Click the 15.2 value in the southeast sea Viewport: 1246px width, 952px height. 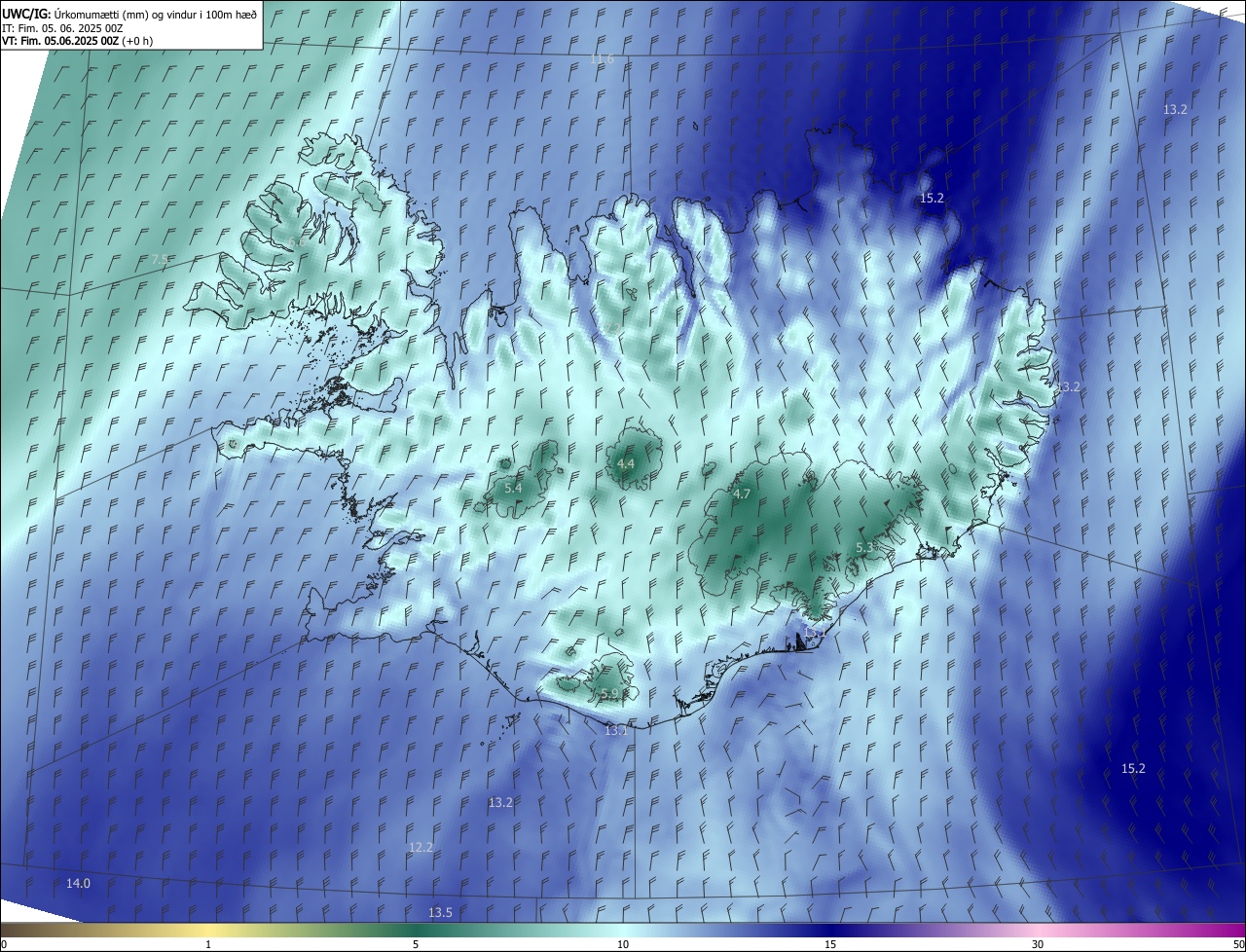tap(1133, 768)
